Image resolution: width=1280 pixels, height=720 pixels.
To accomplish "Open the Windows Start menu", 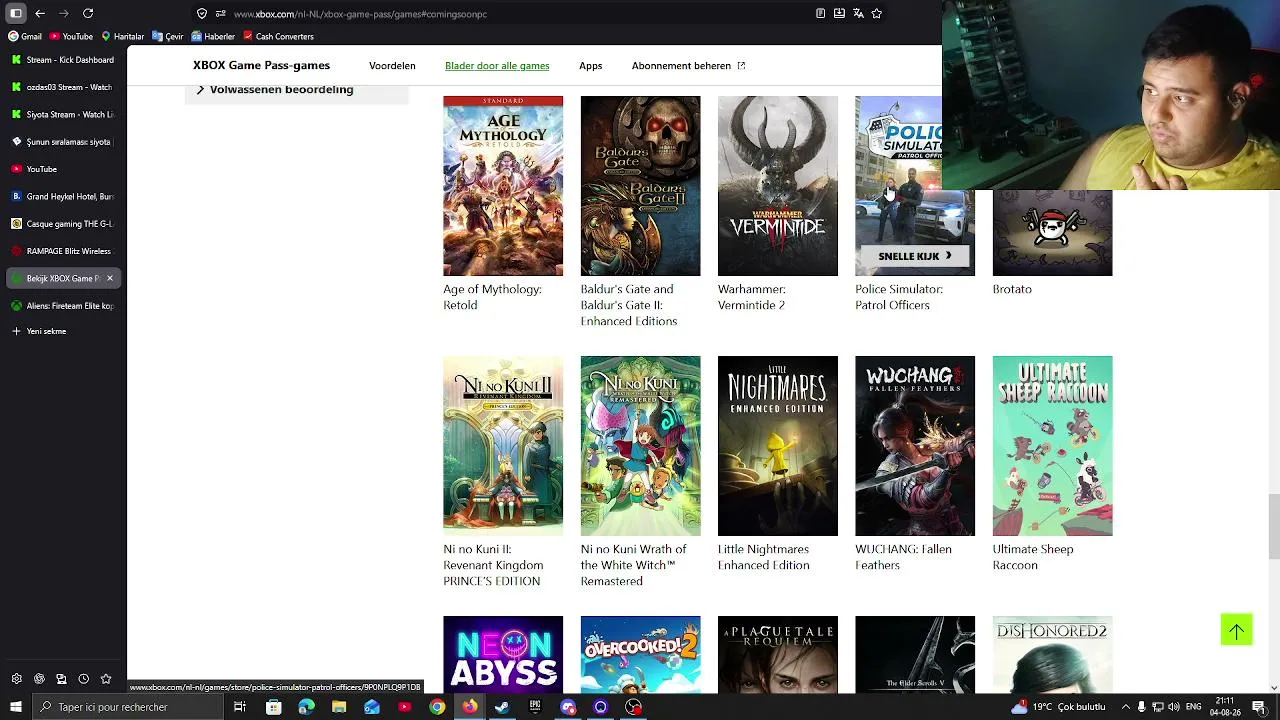I will tap(16, 707).
